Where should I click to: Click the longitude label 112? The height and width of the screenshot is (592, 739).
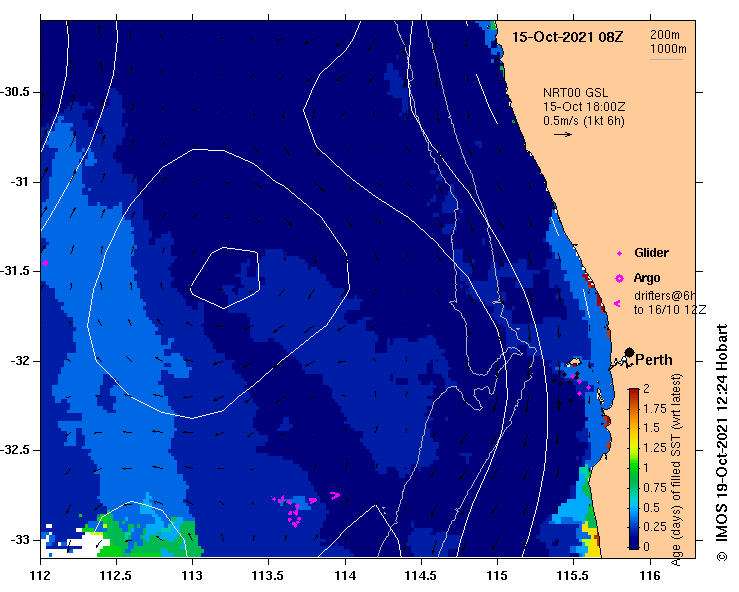pyautogui.click(x=40, y=576)
